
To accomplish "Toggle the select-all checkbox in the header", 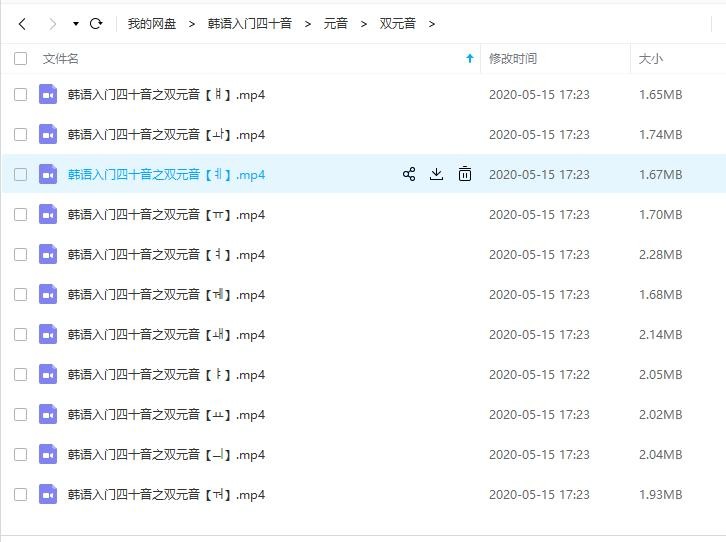I will pos(21,59).
